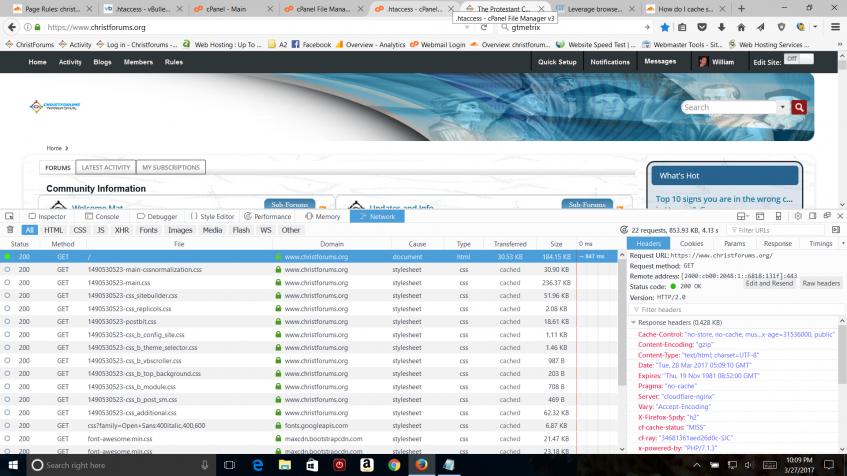Open the toolbar extension dropdown arrow
847x476 pixels.
point(815,27)
